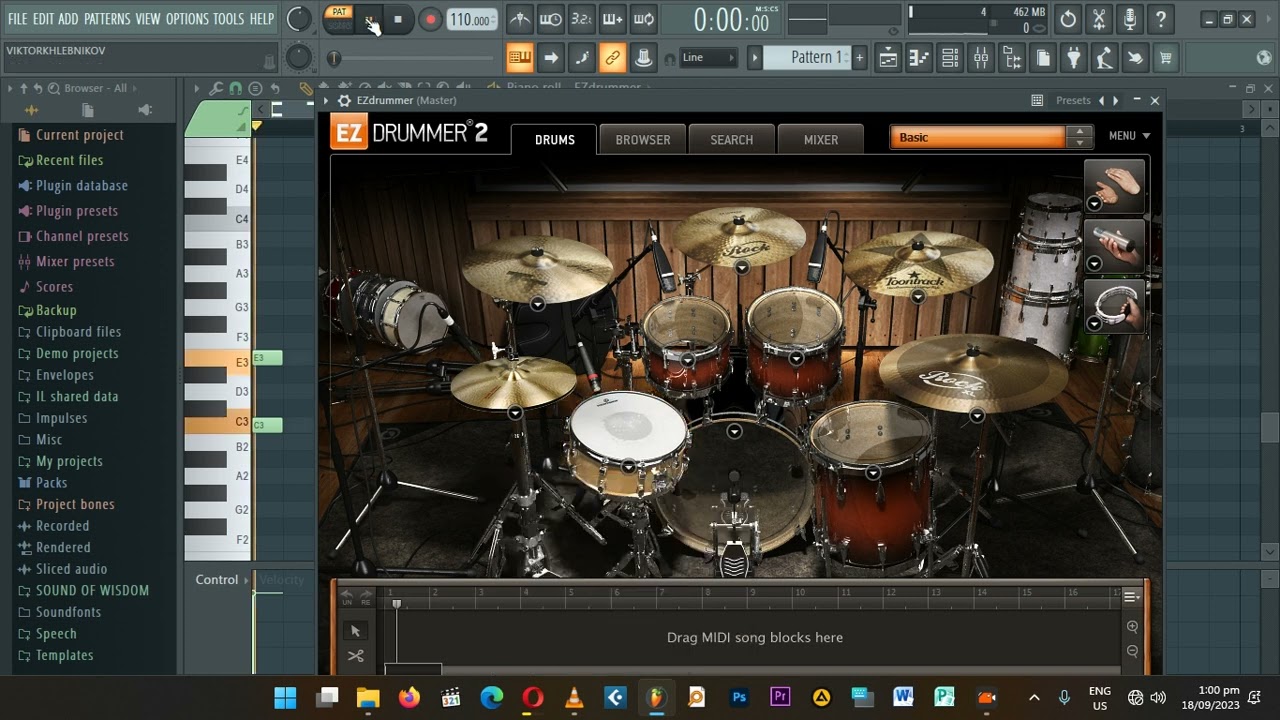Click the undo history circular arrow icon
The image size is (1280, 720).
coord(1068,19)
